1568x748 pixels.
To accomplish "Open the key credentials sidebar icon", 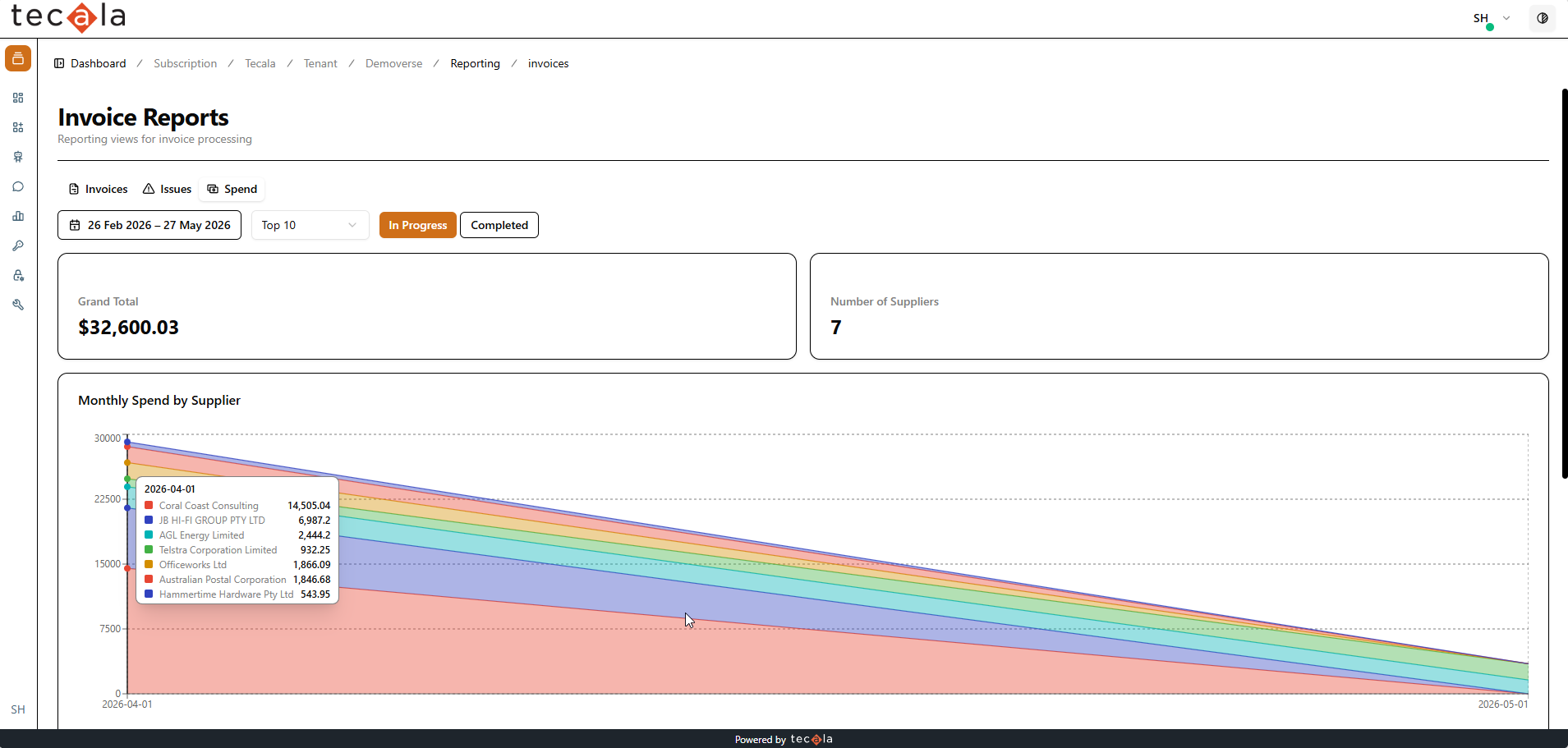I will coord(18,246).
